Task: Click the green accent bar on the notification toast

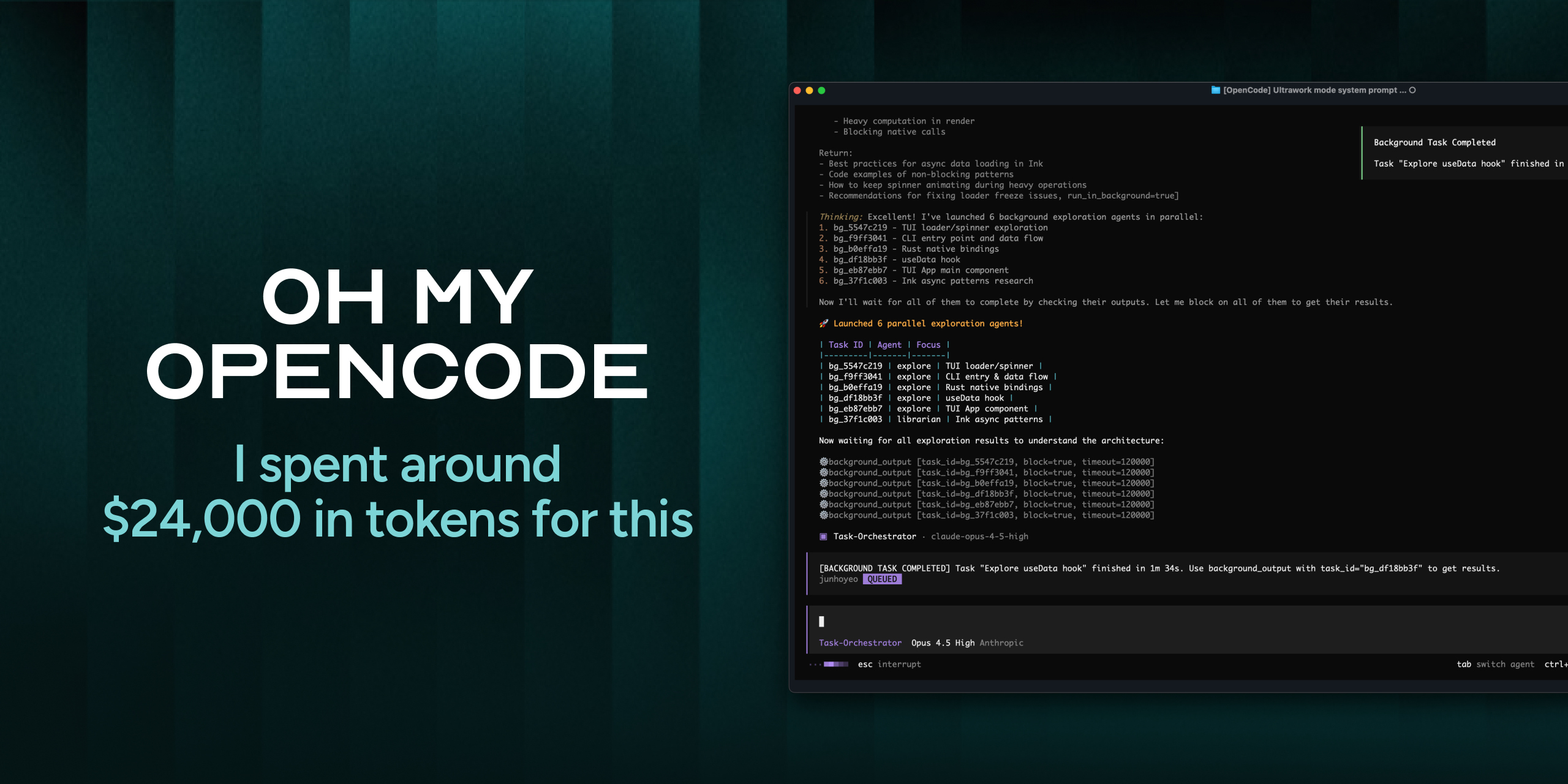Action: click(1362, 153)
